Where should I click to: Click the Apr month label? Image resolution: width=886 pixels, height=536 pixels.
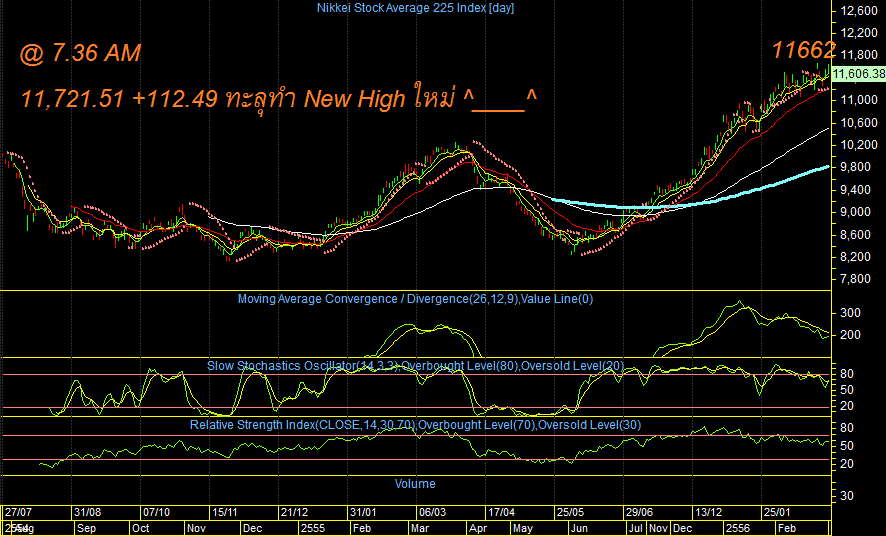[x=478, y=529]
